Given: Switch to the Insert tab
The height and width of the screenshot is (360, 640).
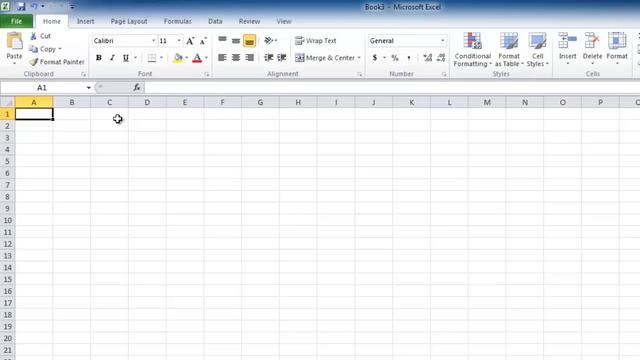Looking at the screenshot, I should (x=86, y=21).
